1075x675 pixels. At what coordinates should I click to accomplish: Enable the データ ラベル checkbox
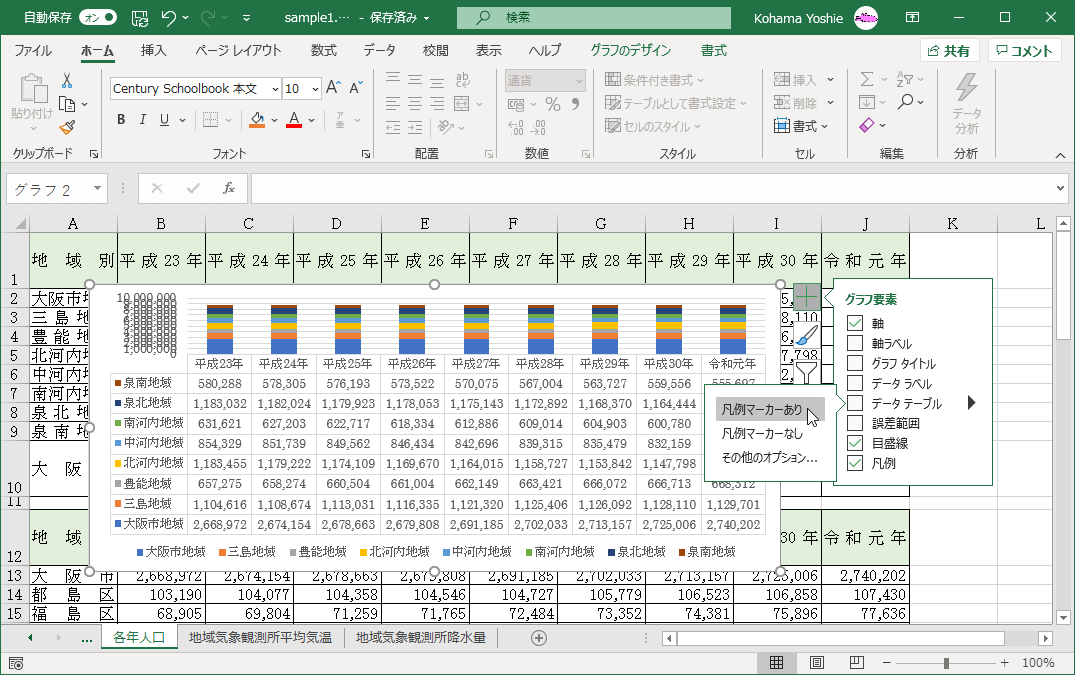click(x=855, y=383)
